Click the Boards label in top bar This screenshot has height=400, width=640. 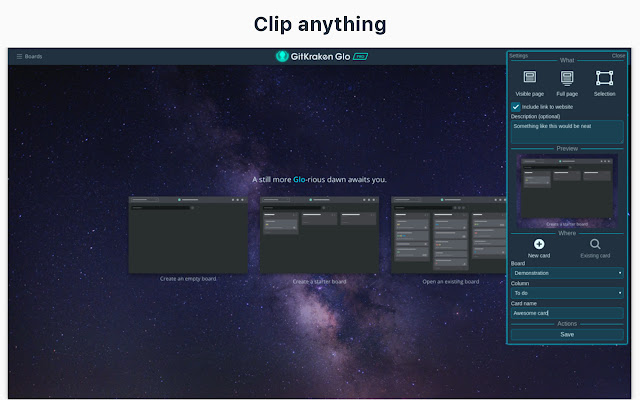pyautogui.click(x=33, y=56)
